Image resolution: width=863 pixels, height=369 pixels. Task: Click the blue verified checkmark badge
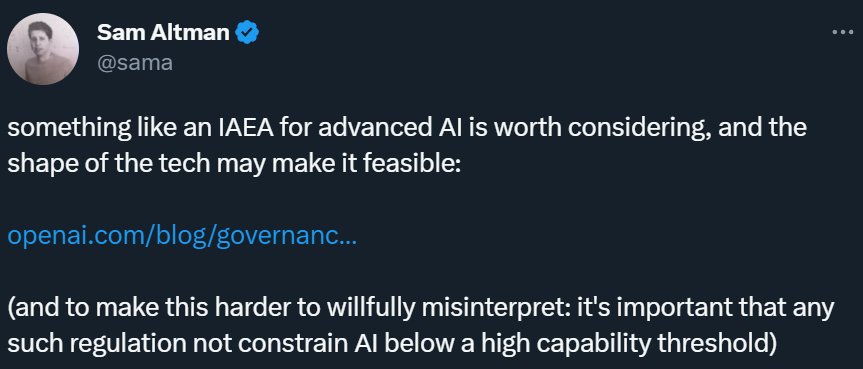click(247, 33)
